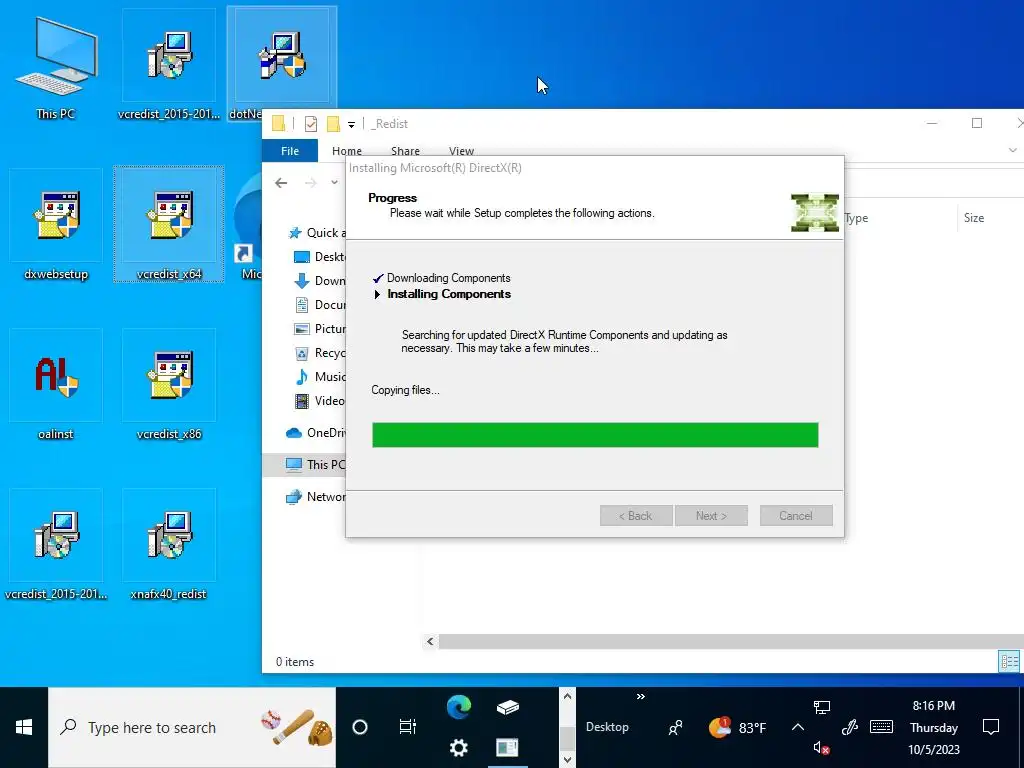Click the muted volume icon in tray
Image resolution: width=1024 pixels, height=768 pixels.
pyautogui.click(x=821, y=748)
